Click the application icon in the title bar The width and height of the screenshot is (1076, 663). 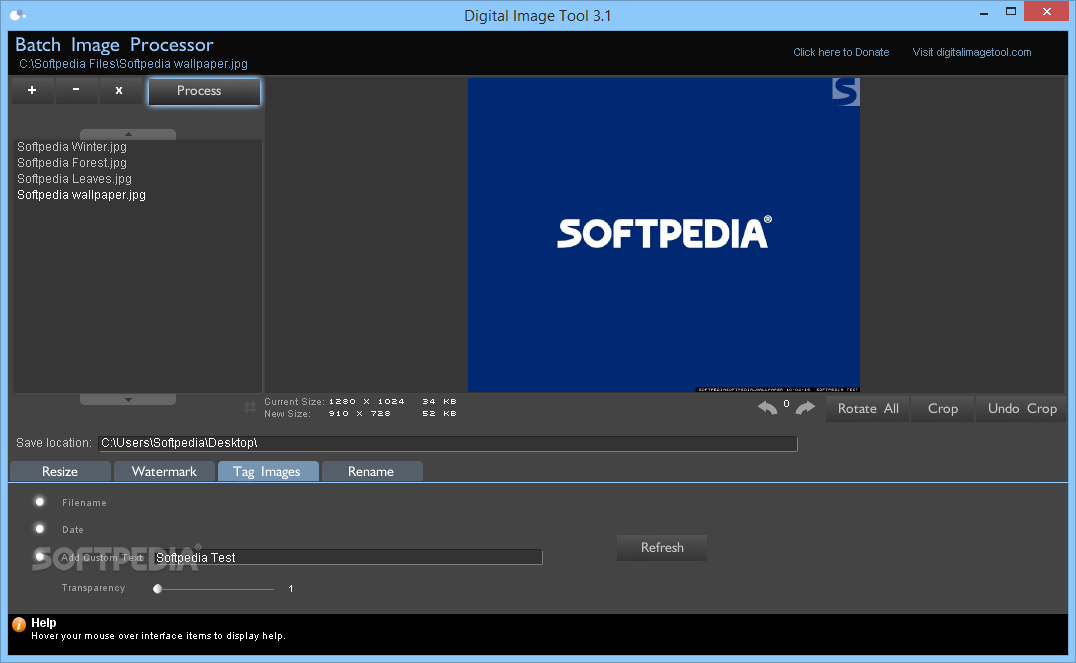18,15
